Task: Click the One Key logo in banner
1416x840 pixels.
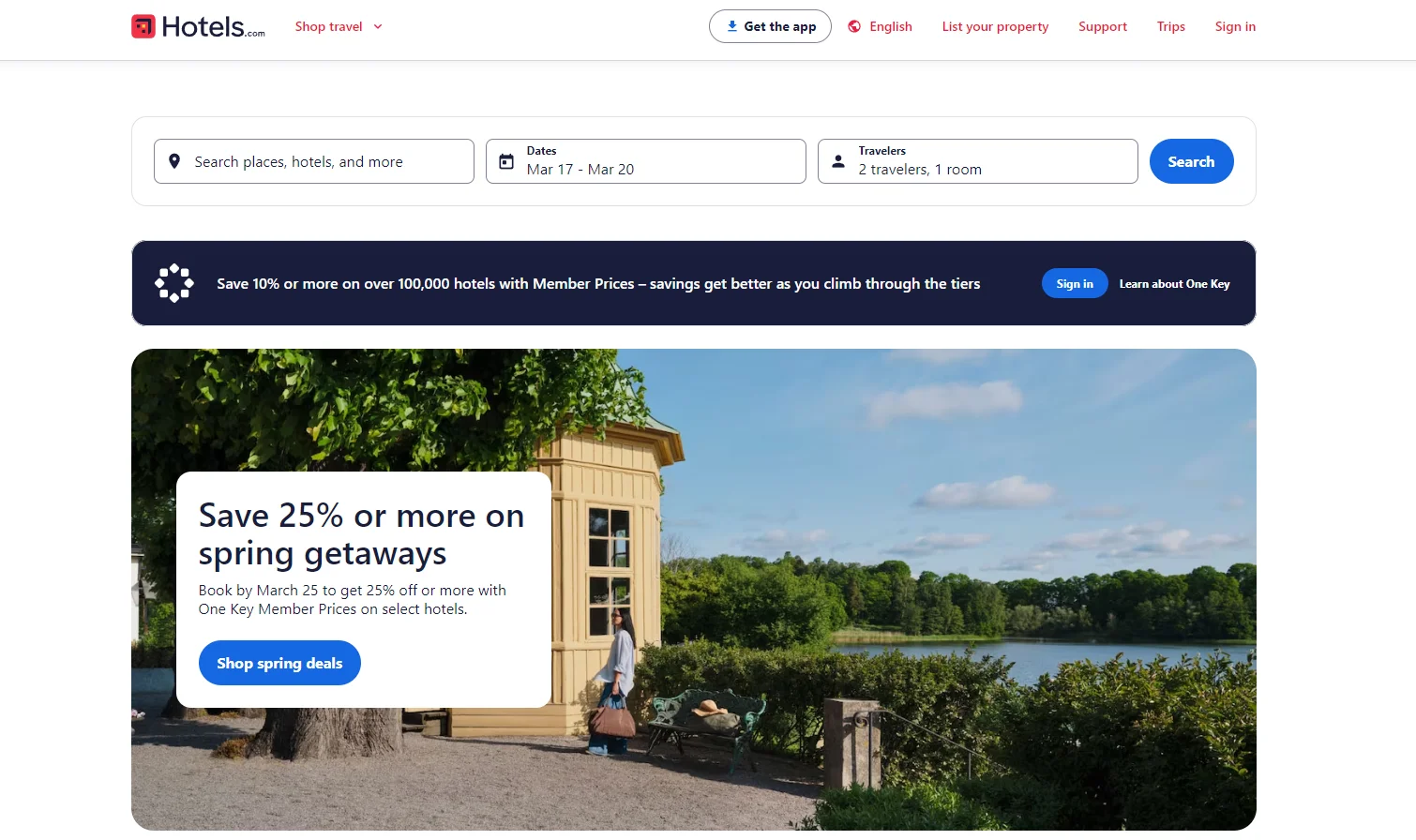Action: click(x=174, y=283)
